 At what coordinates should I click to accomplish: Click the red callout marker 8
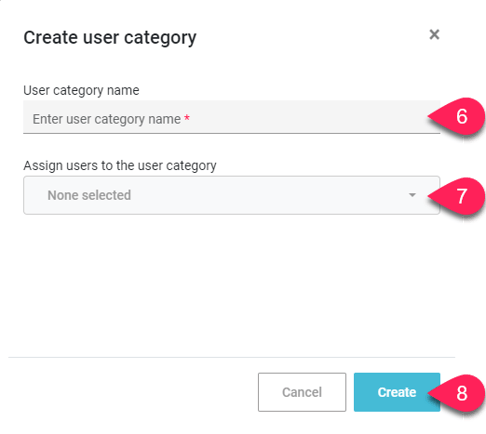458,393
